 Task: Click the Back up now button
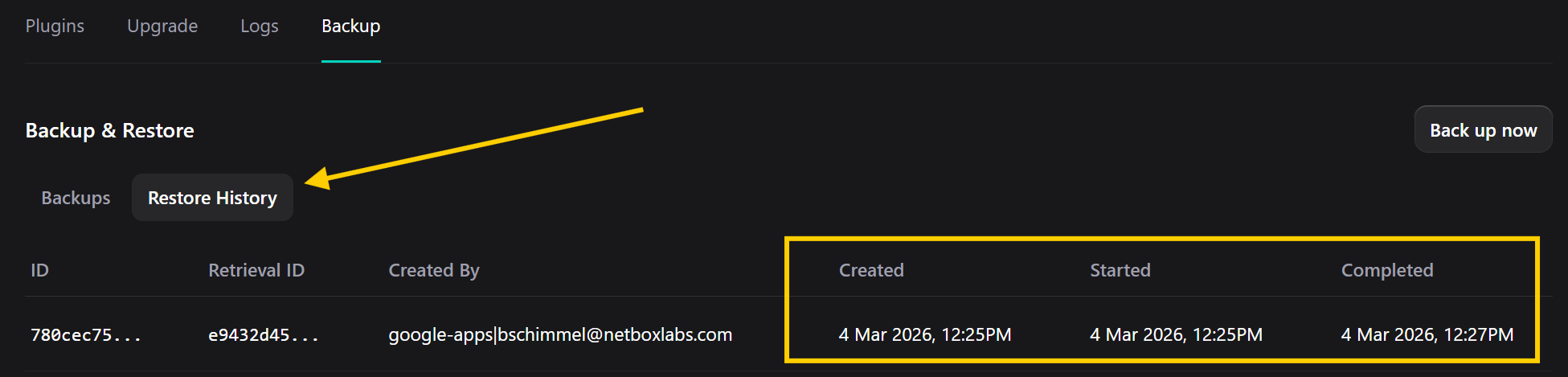(1483, 130)
